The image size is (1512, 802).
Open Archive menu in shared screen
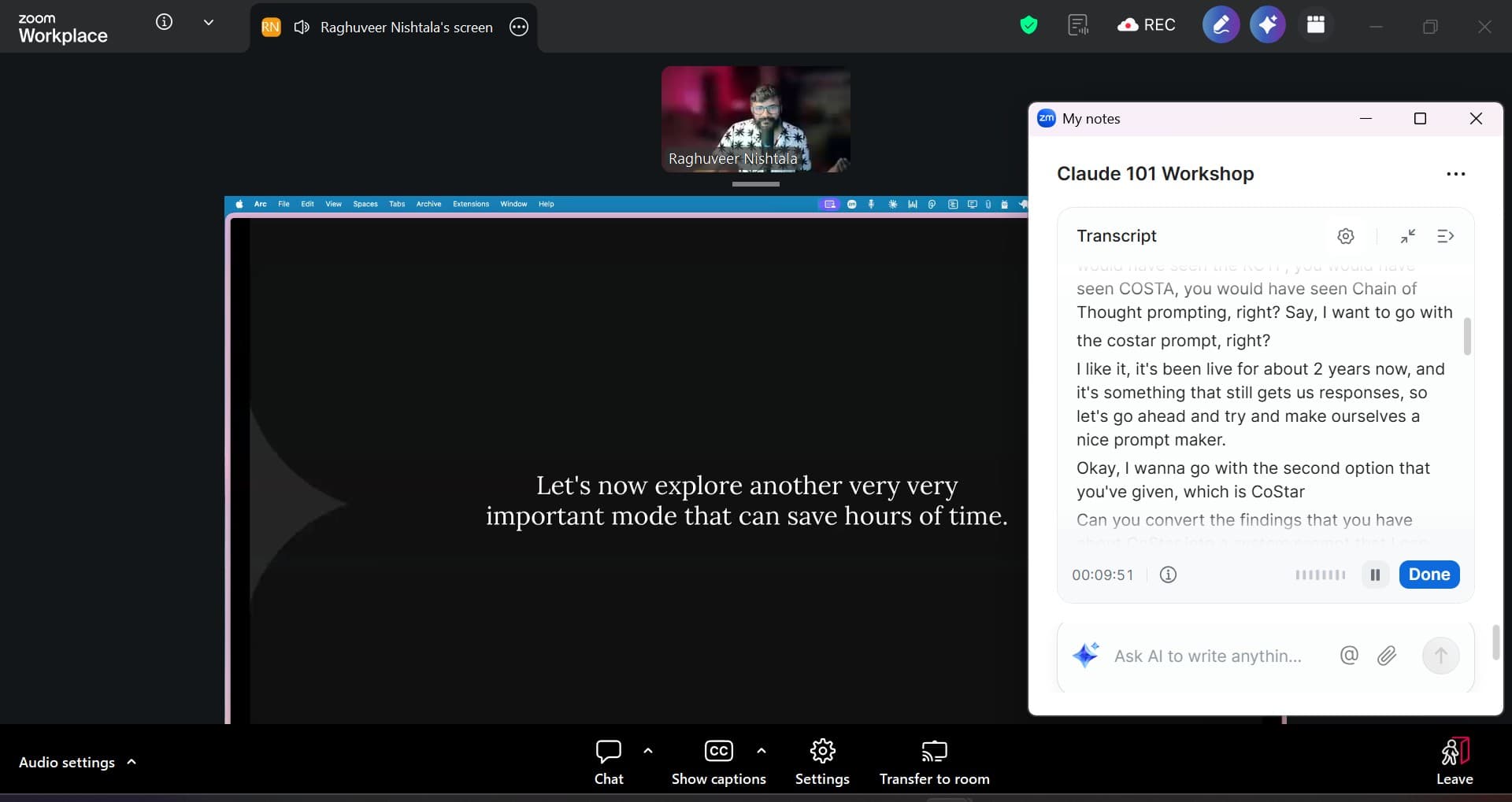point(428,204)
